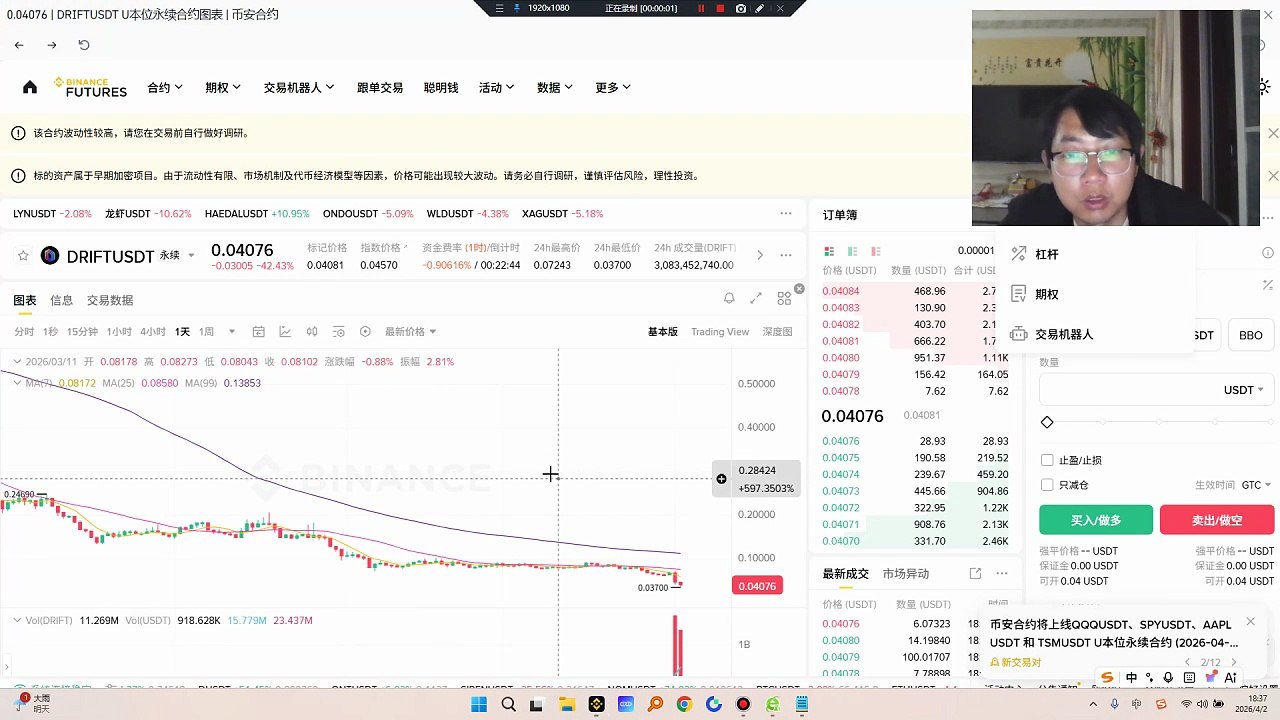Go back to the previous browser page
This screenshot has height=720, width=1280.
pos(19,45)
